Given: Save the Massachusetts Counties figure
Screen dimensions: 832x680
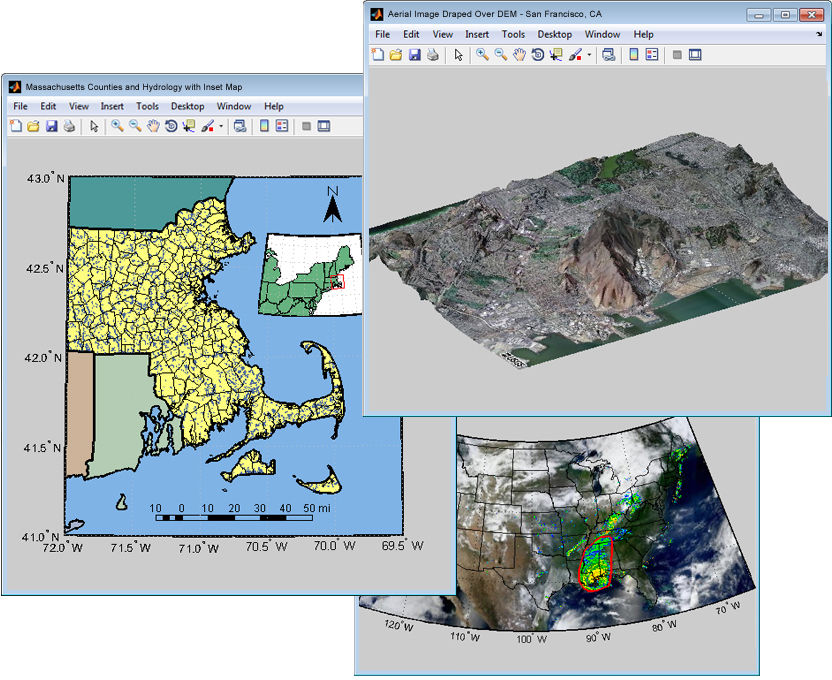Looking at the screenshot, I should tap(52, 127).
